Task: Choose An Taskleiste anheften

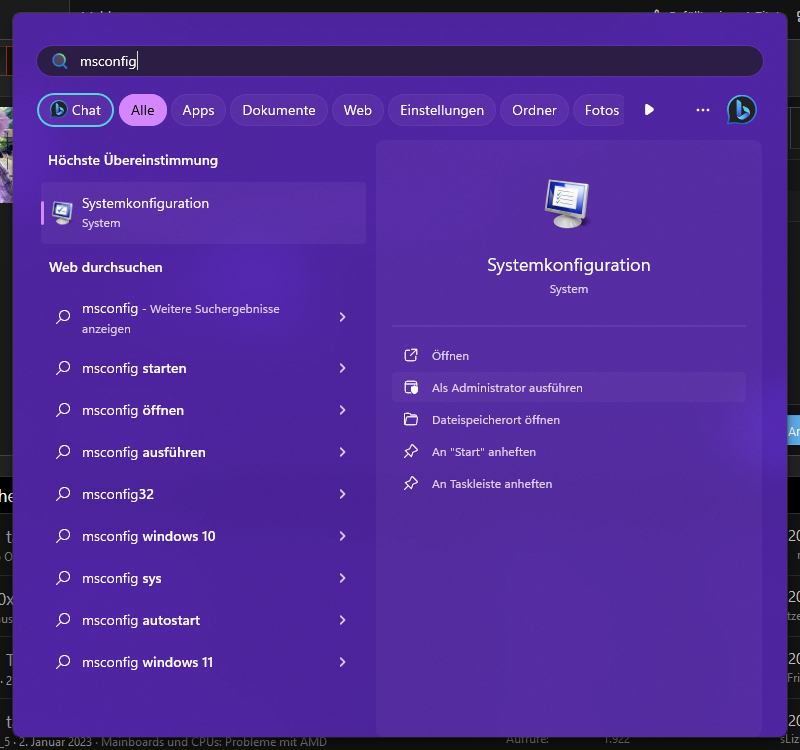Action: [x=569, y=484]
